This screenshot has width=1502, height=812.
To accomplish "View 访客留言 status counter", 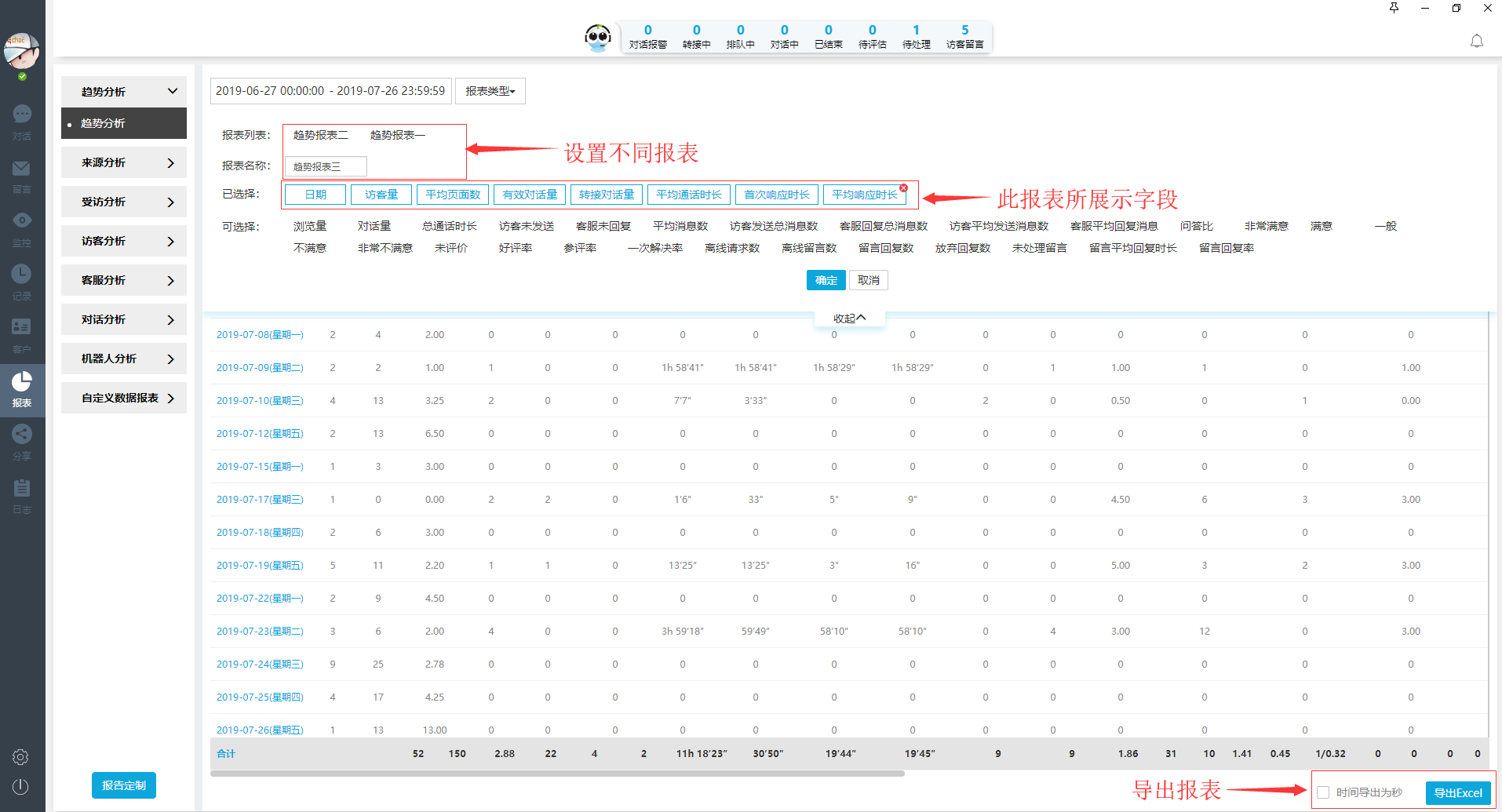I will 964,37.
